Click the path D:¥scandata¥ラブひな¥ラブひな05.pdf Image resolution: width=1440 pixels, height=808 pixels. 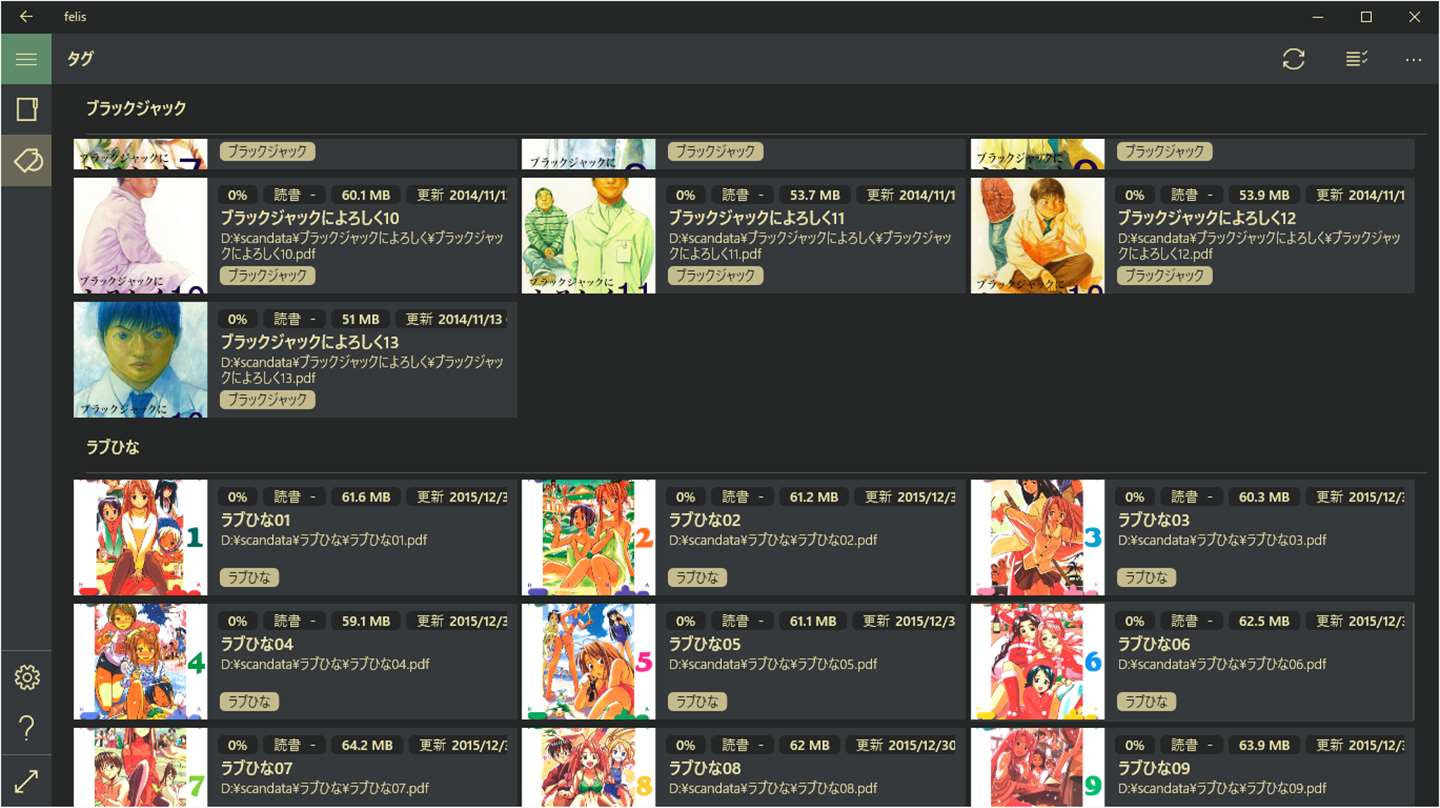tap(773, 664)
